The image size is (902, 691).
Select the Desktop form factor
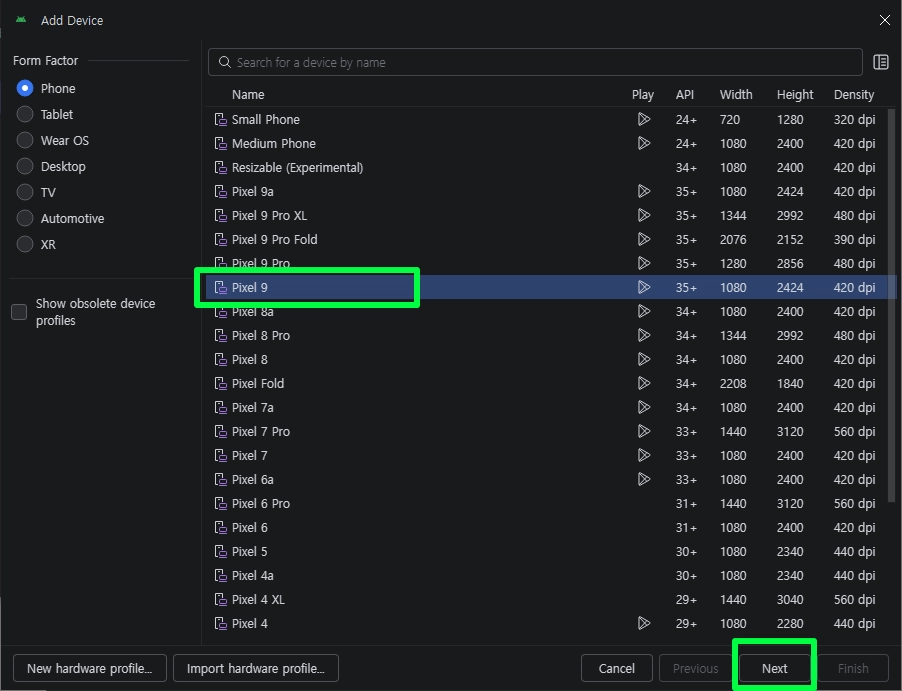tap(25, 166)
